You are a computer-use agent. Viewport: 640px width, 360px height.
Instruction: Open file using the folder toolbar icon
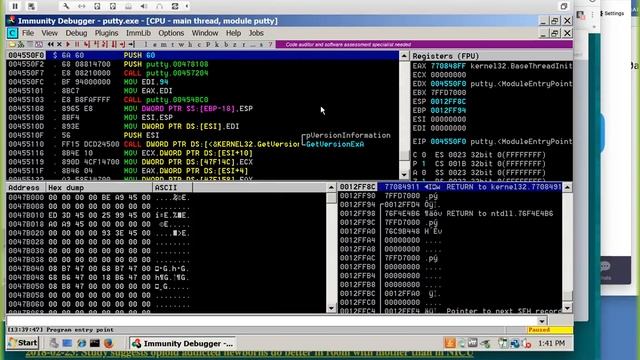tap(12, 44)
